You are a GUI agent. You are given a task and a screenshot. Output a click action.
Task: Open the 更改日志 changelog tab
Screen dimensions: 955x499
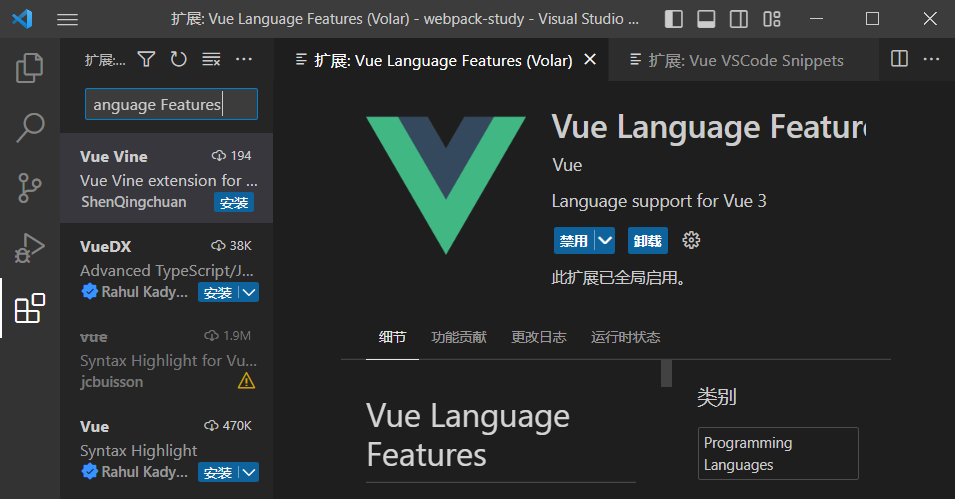(538, 337)
